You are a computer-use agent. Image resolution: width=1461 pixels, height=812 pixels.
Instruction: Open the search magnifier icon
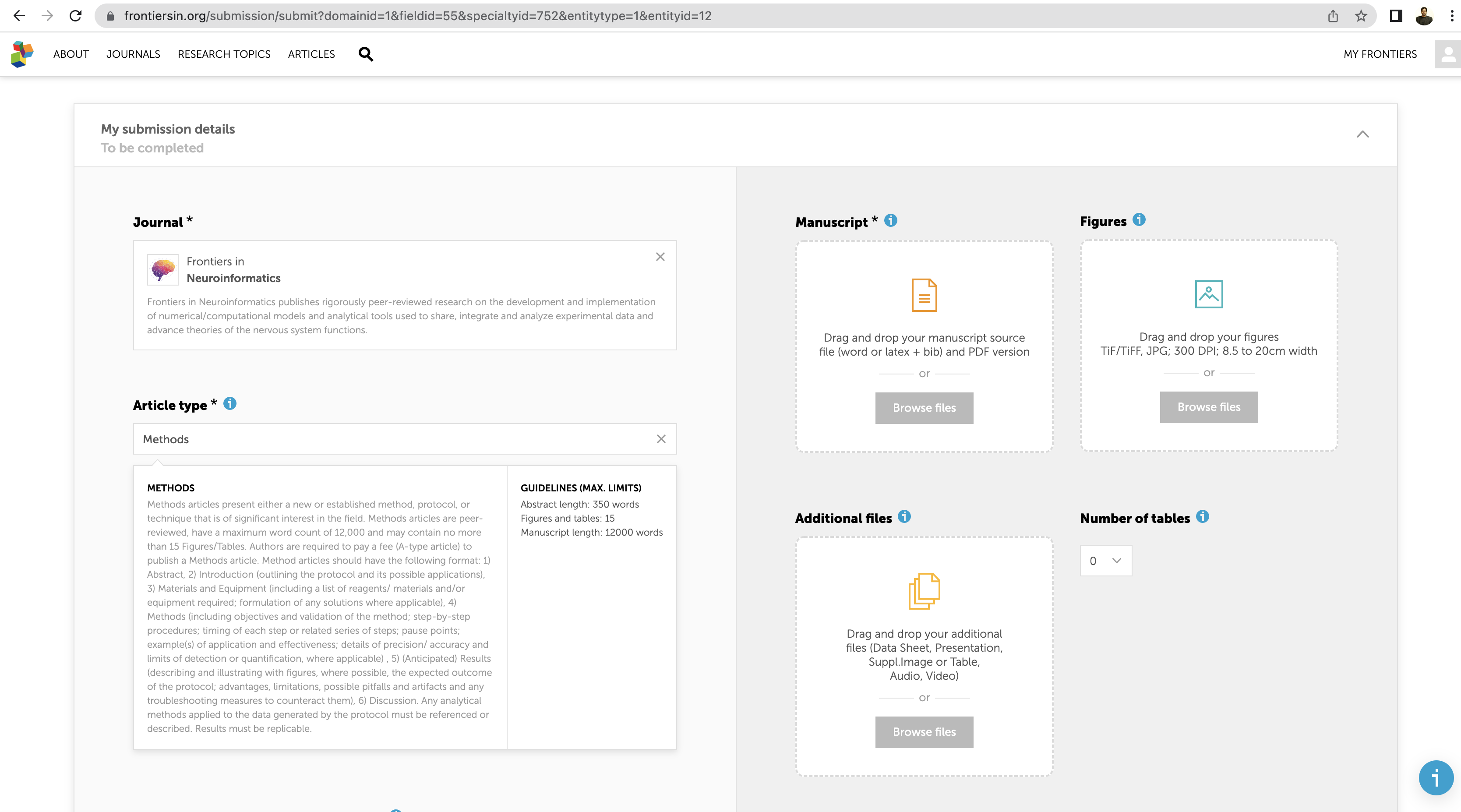coord(366,54)
